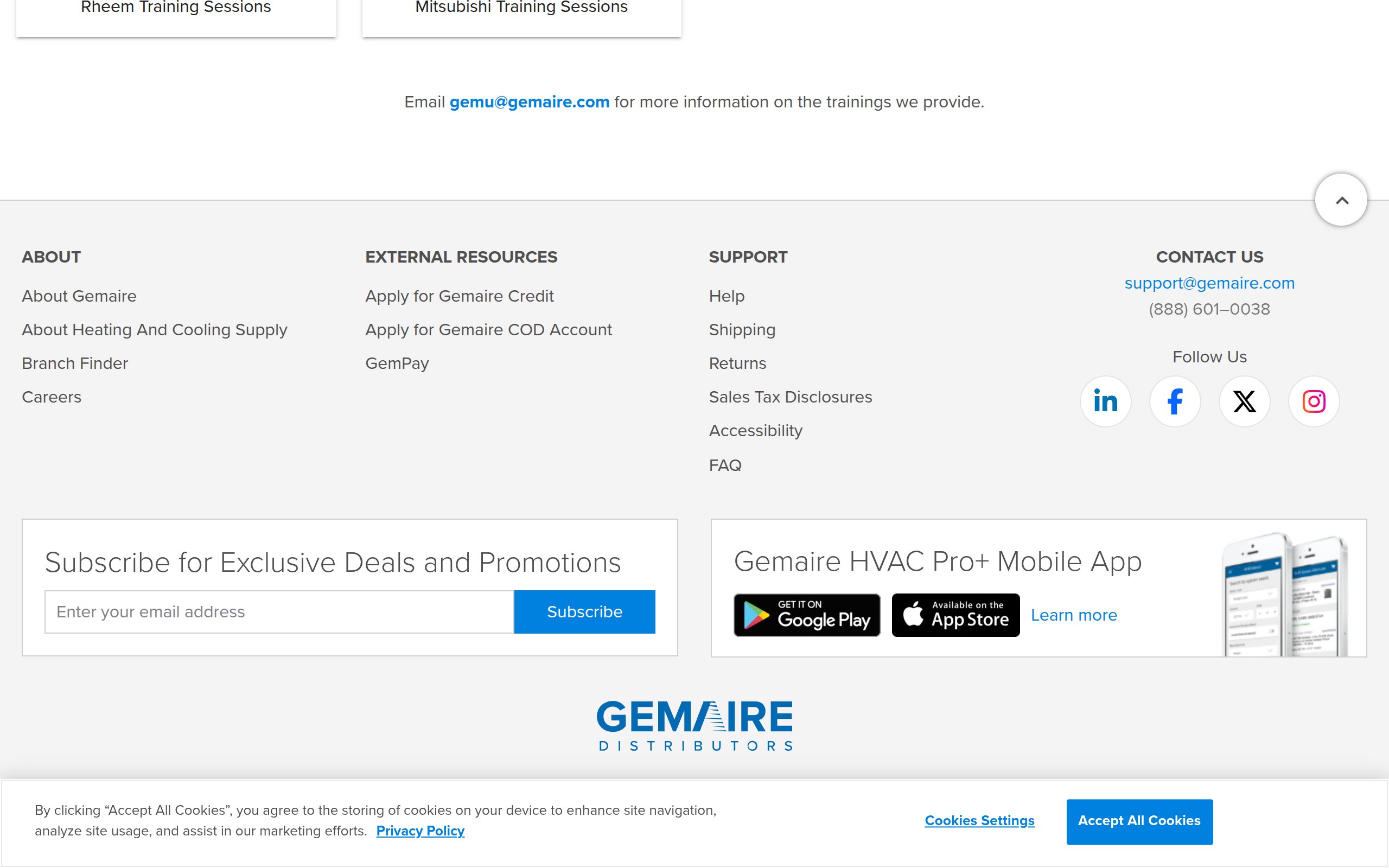Click the Gemaire Distributors logo
This screenshot has width=1389, height=868.
(694, 726)
